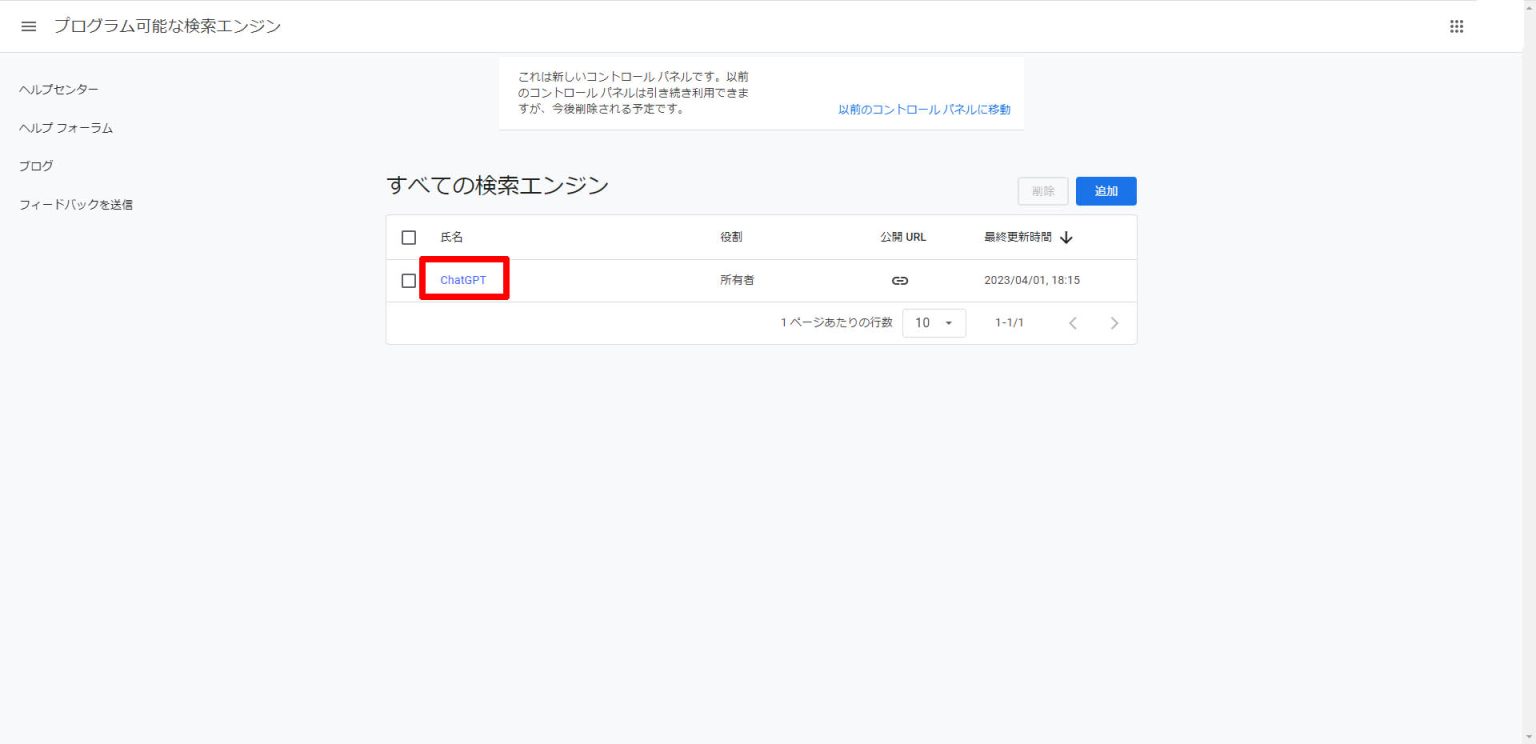Open ヘルプセンター from the sidebar
1536x744 pixels.
[x=58, y=89]
